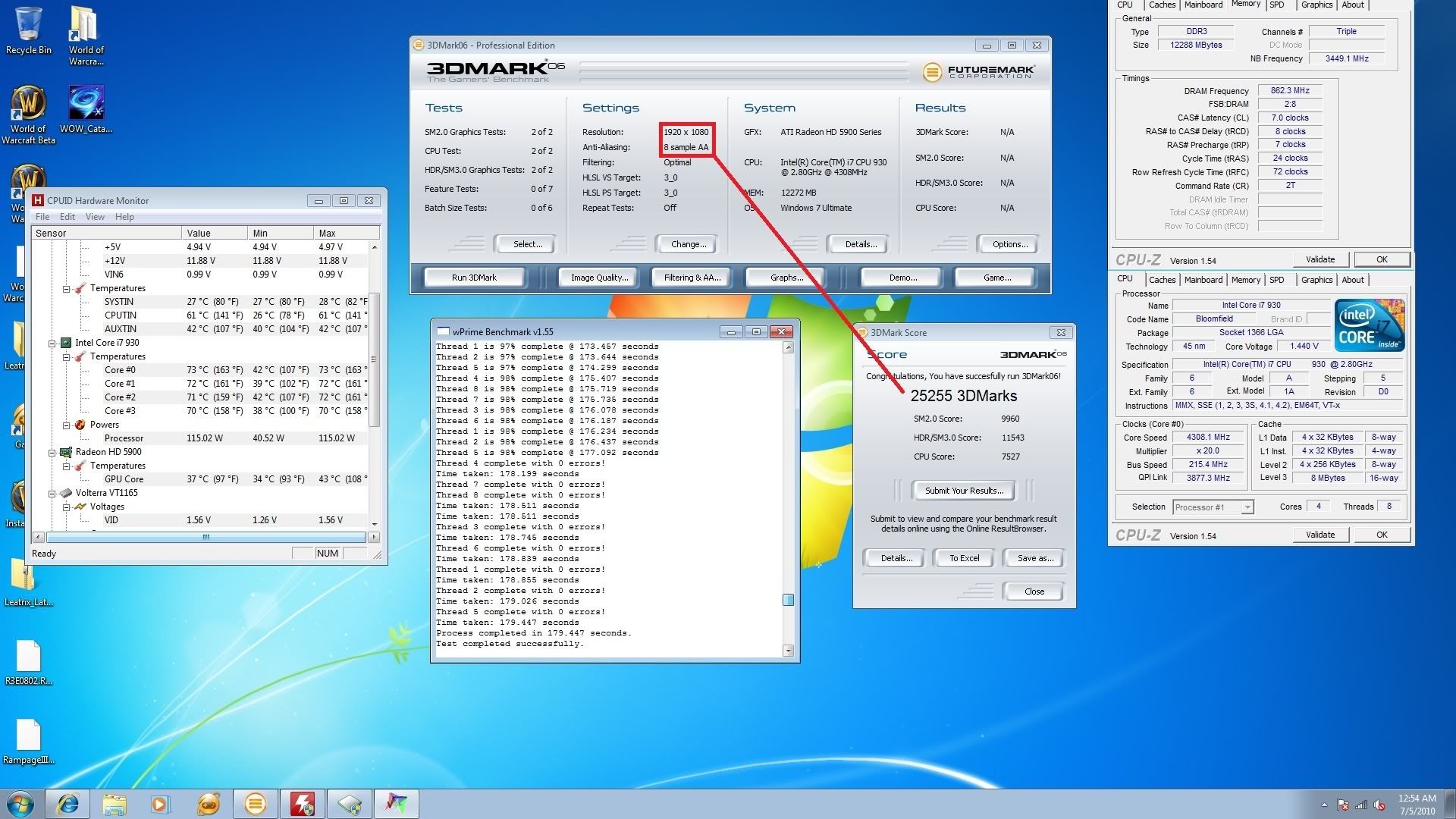Viewport: 1456px width, 819px height.
Task: Open the RampageIII... file on desktop
Action: coord(28,742)
